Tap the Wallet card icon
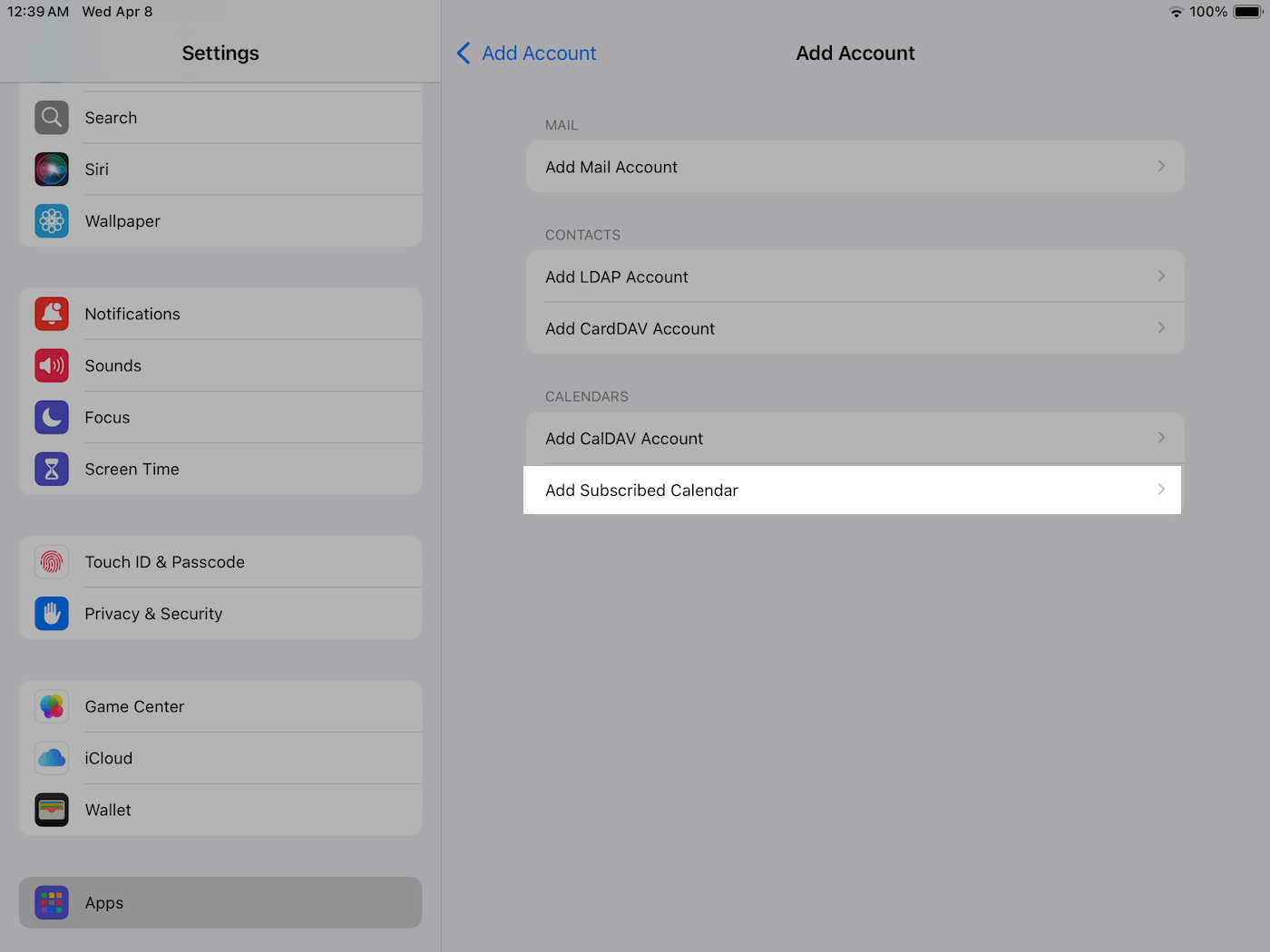This screenshot has width=1270, height=952. tap(52, 810)
